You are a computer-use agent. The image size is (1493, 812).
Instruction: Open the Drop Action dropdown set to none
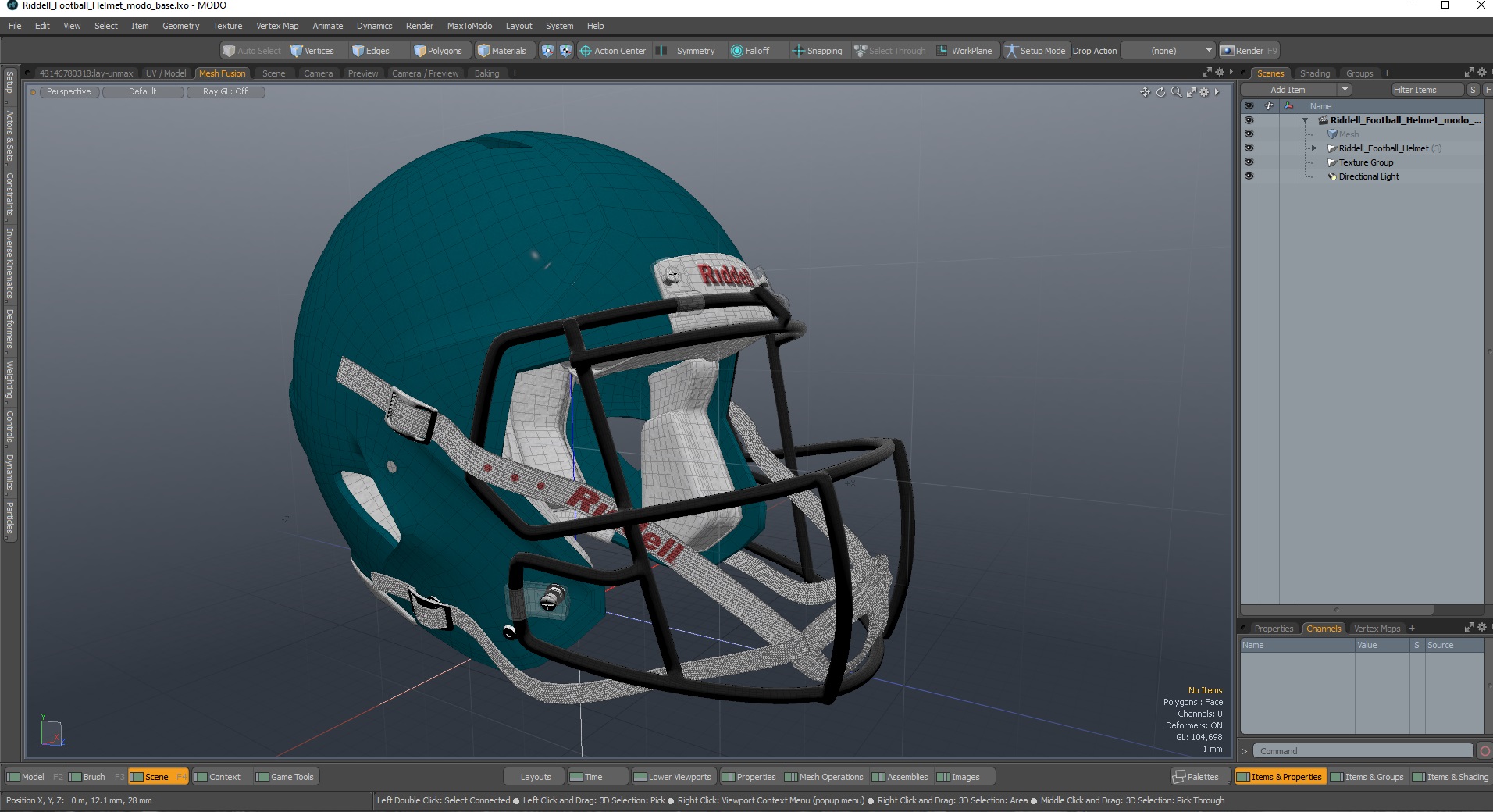click(x=1168, y=51)
